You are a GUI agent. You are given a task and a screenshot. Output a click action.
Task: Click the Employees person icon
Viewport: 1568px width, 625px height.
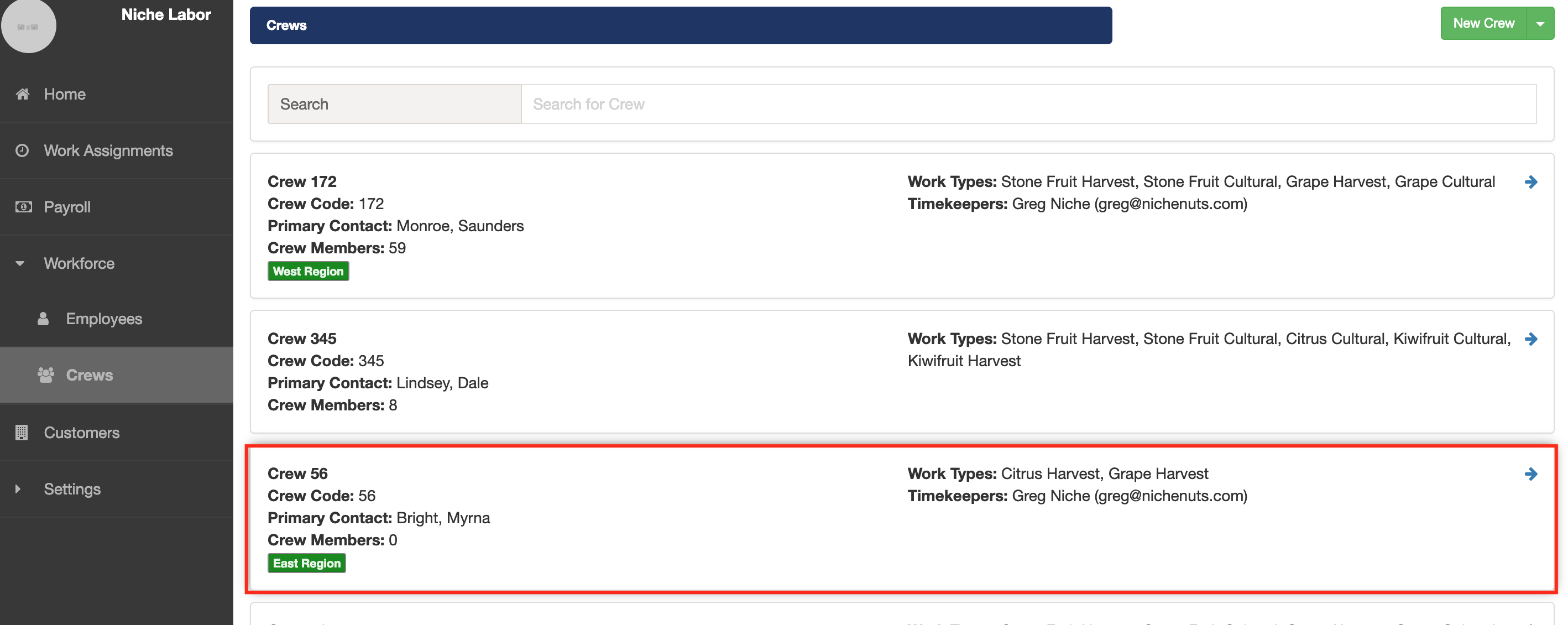tap(43, 319)
